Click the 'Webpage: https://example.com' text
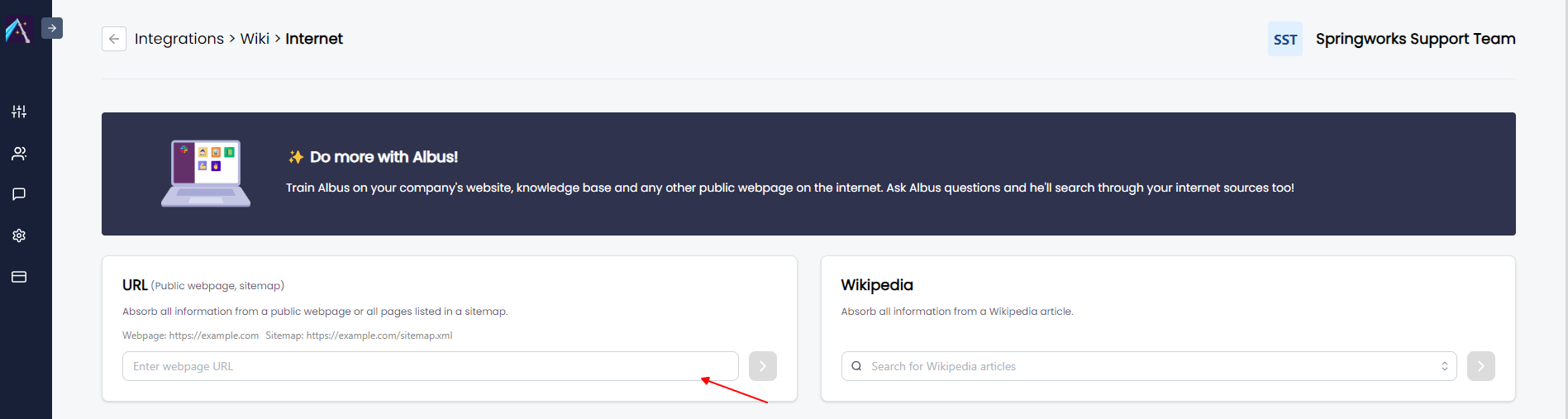Screen dimensions: 1568x419 point(190,336)
